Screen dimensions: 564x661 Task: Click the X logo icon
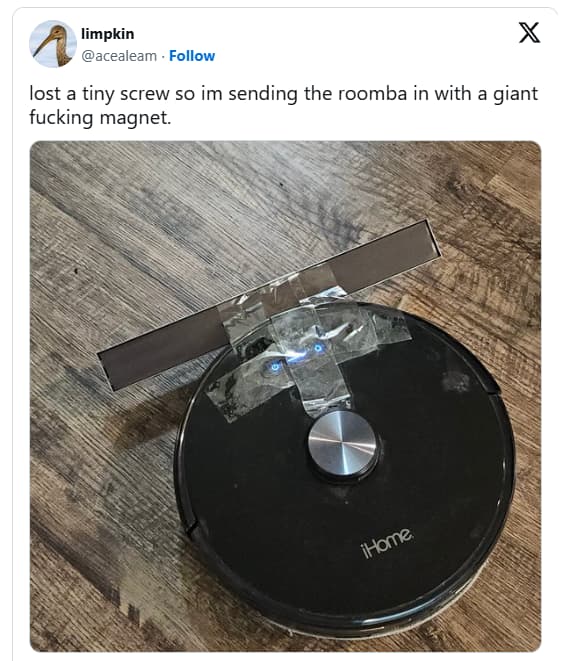tap(529, 33)
